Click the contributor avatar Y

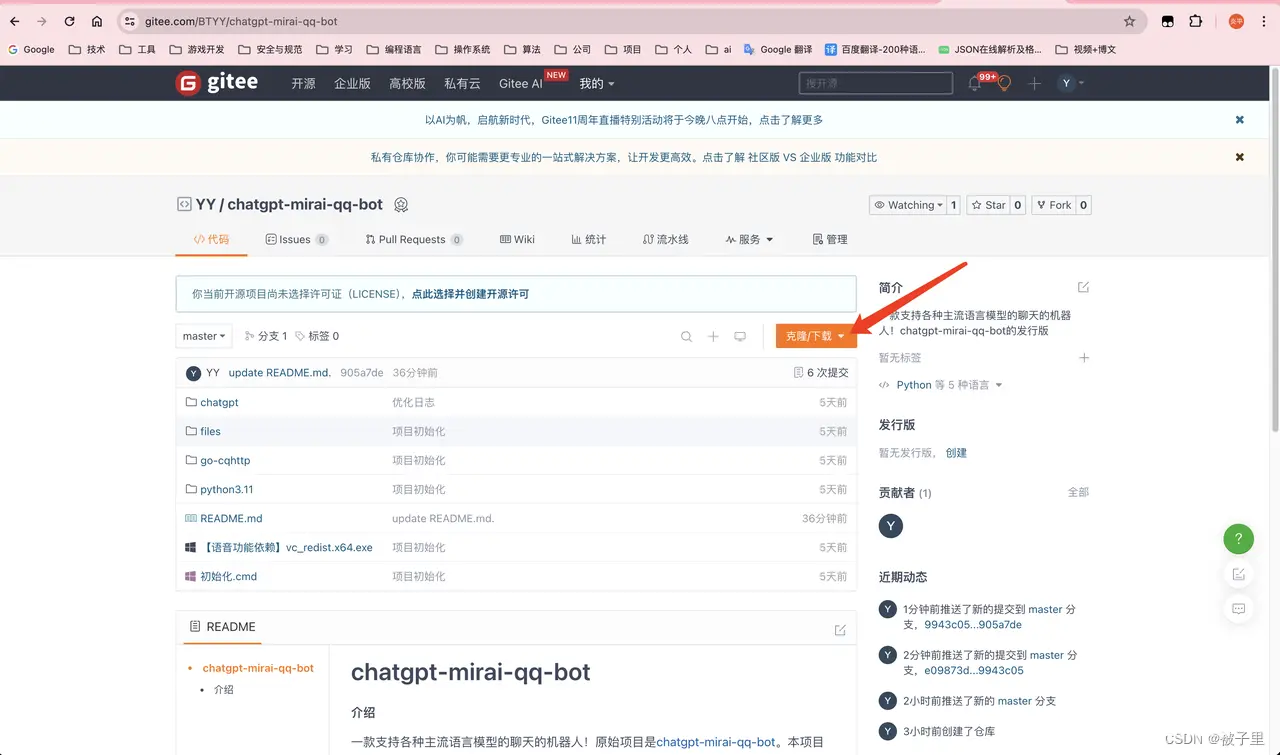tap(891, 526)
